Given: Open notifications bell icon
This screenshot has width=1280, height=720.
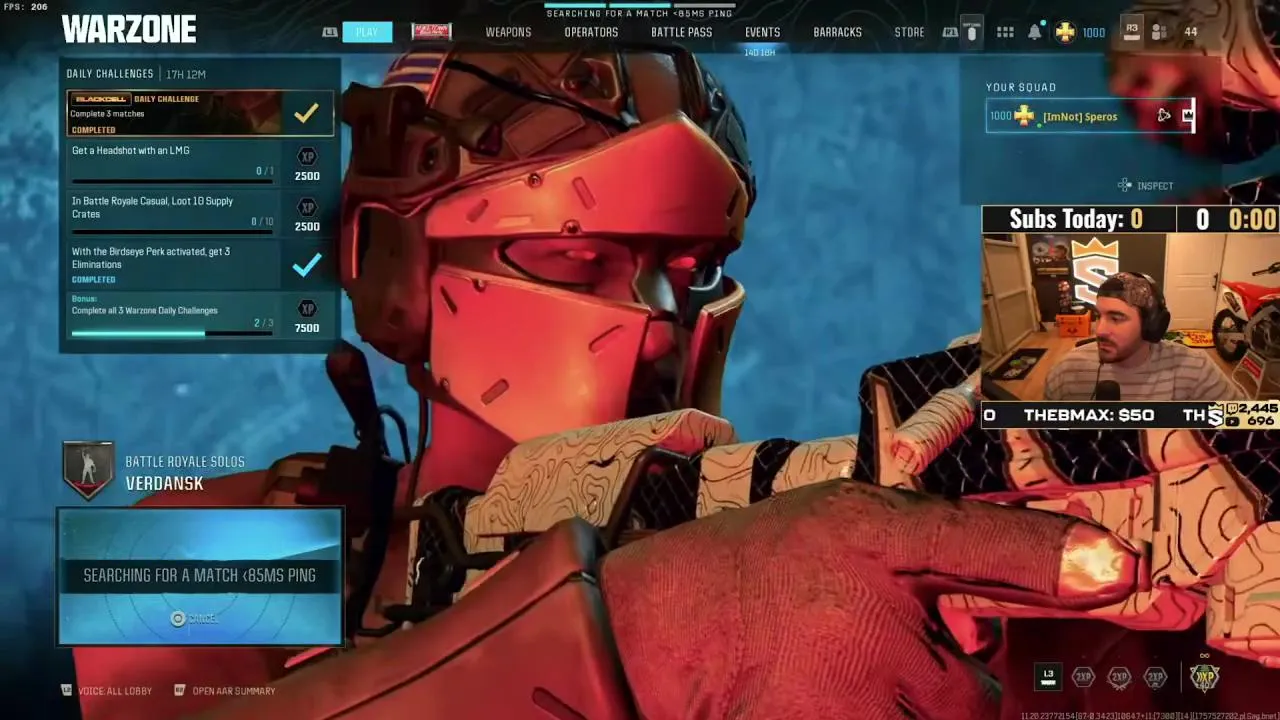Looking at the screenshot, I should [x=1035, y=32].
